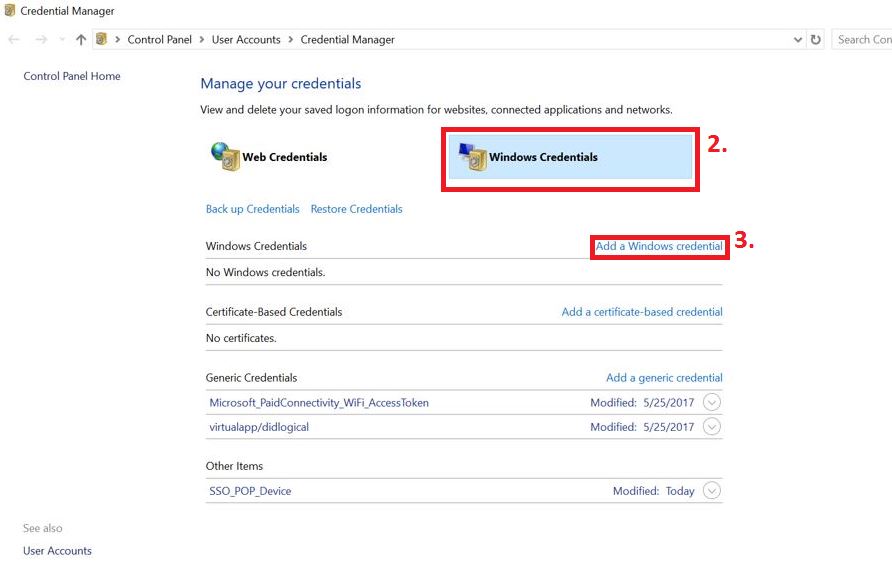Click 'Modified: 5/25/2017' on virtualapp/didlogical row
Image resolution: width=892 pixels, height=574 pixels.
click(642, 427)
